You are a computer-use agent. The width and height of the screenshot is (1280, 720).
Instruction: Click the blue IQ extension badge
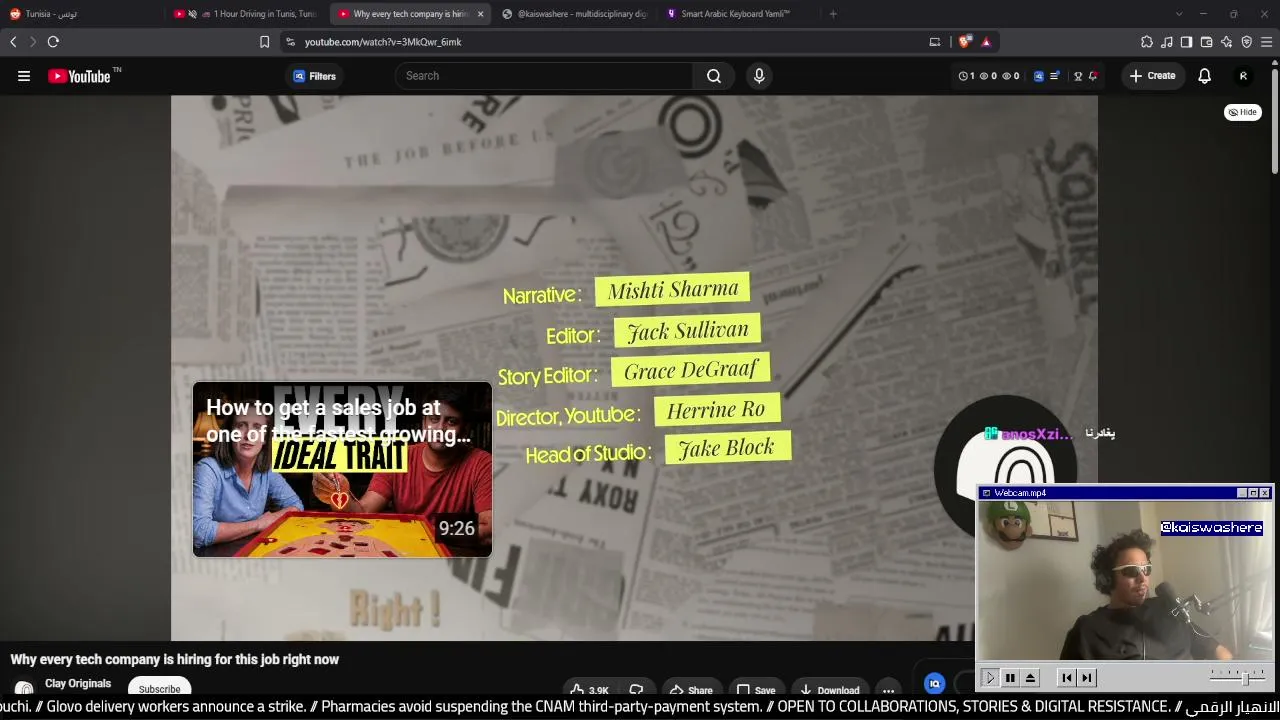[x=934, y=684]
